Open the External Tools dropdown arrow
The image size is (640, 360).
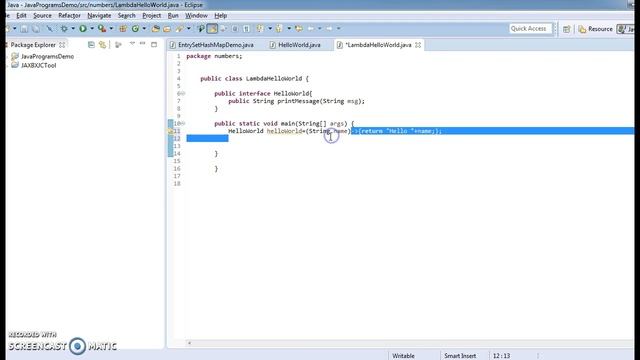point(111,29)
